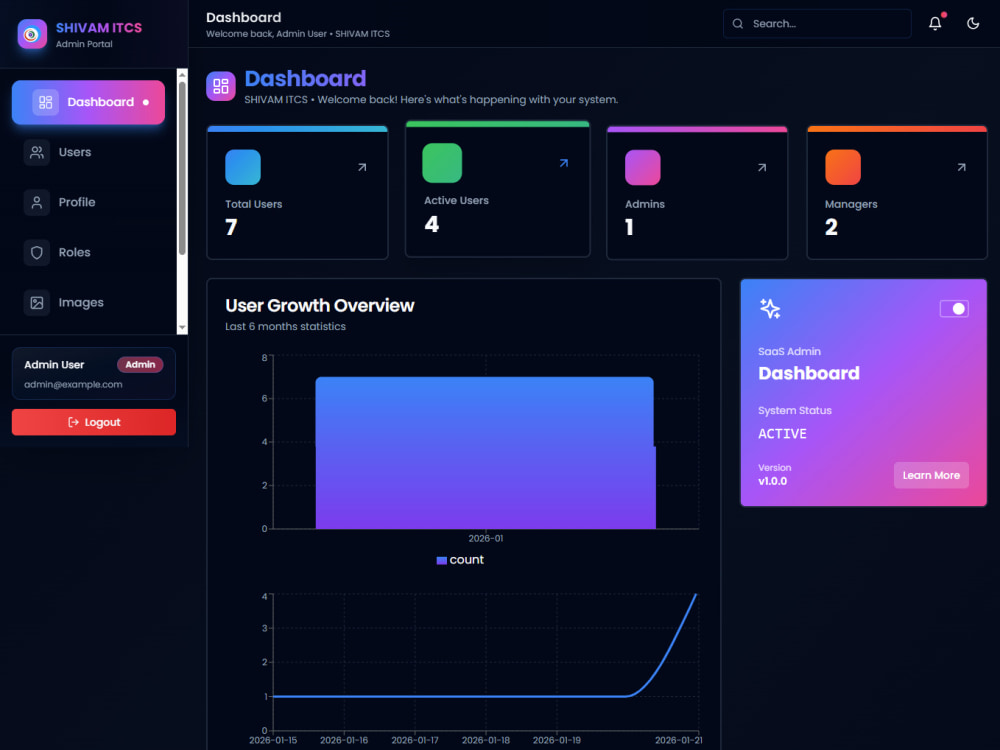1000x750 pixels.
Task: Click the sidebar scrollbar thumb
Action: (182, 168)
